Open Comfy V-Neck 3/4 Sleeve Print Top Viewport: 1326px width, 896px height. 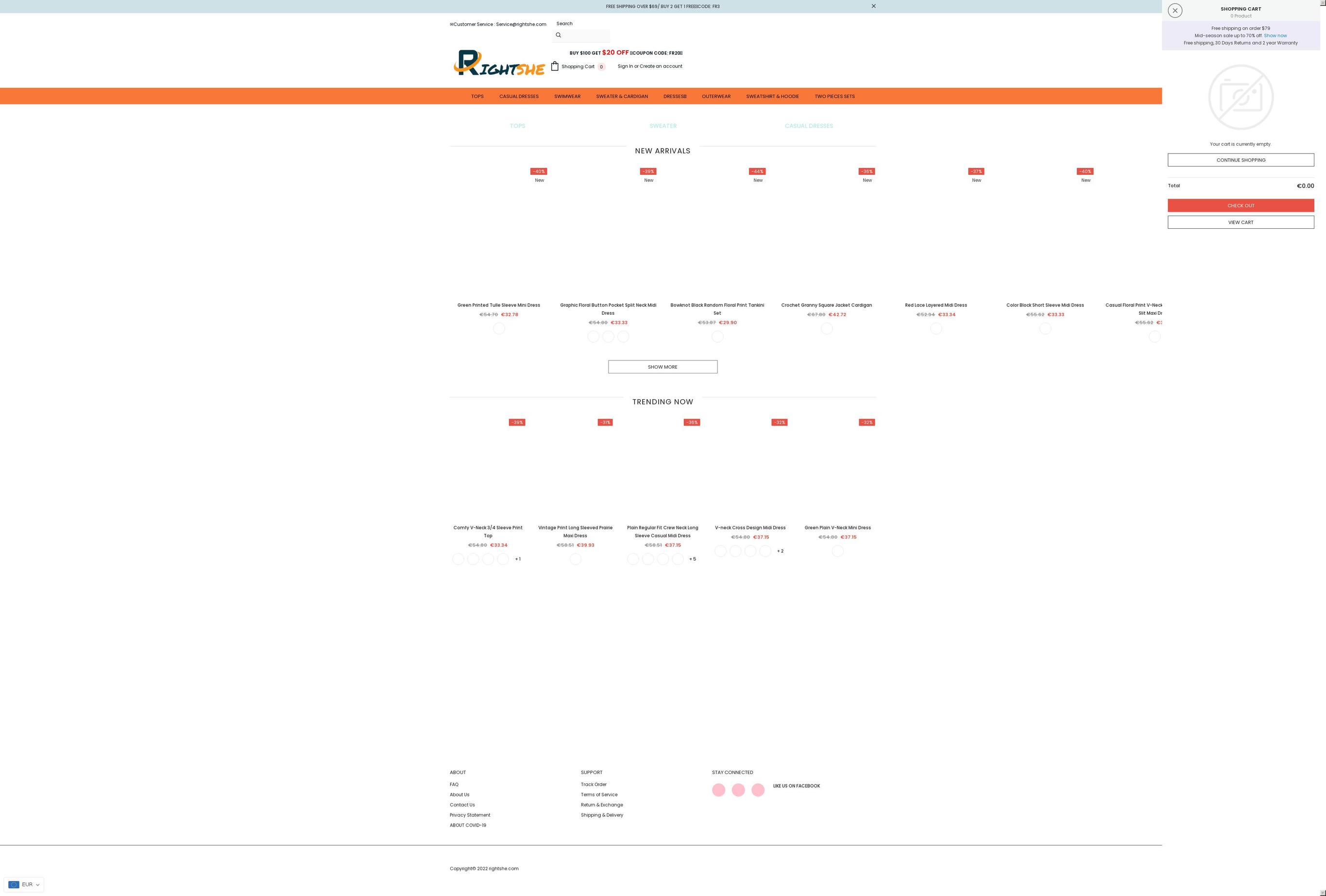coord(488,532)
